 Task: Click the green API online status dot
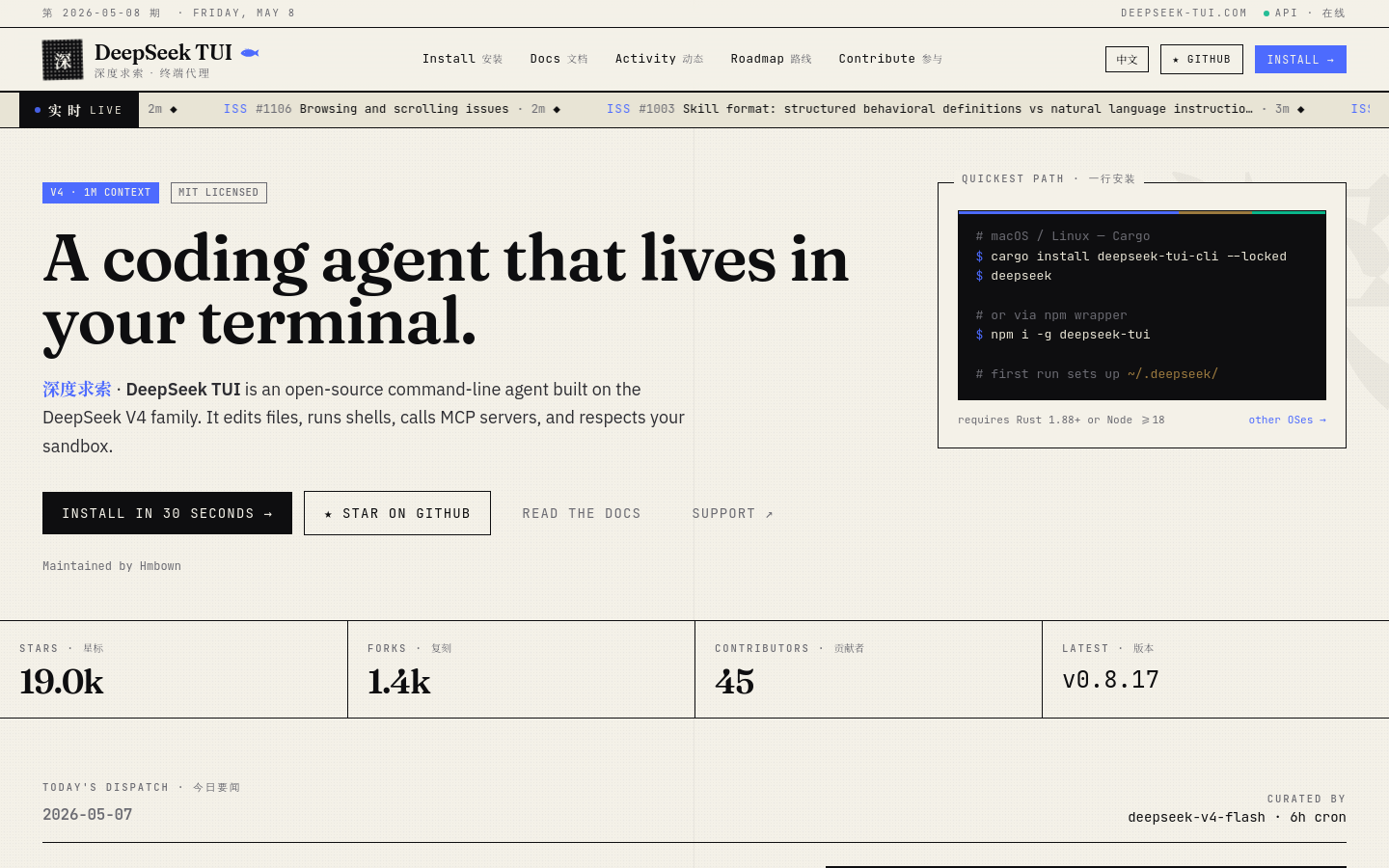coord(1266,14)
